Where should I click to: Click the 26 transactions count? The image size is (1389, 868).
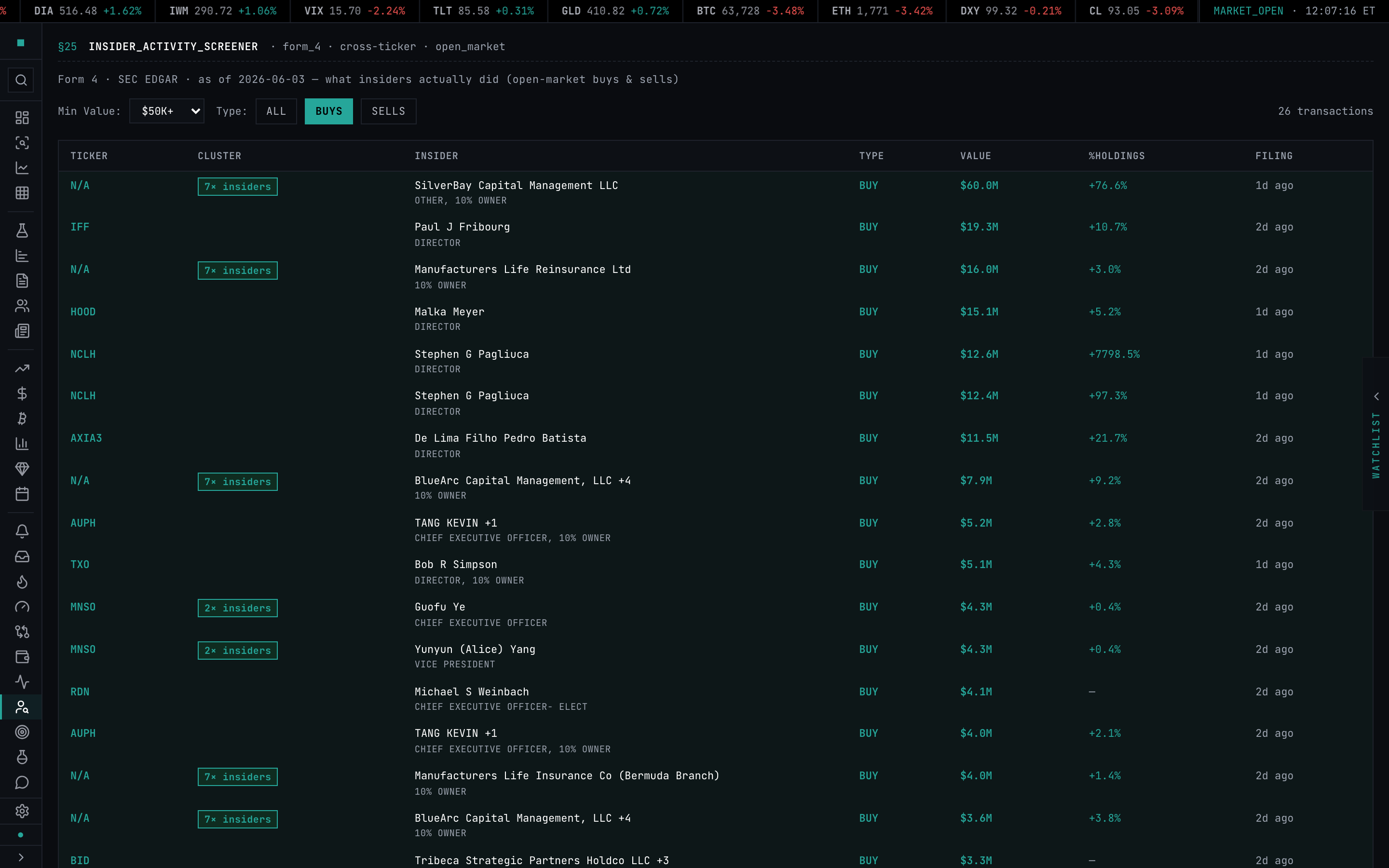coord(1325,111)
